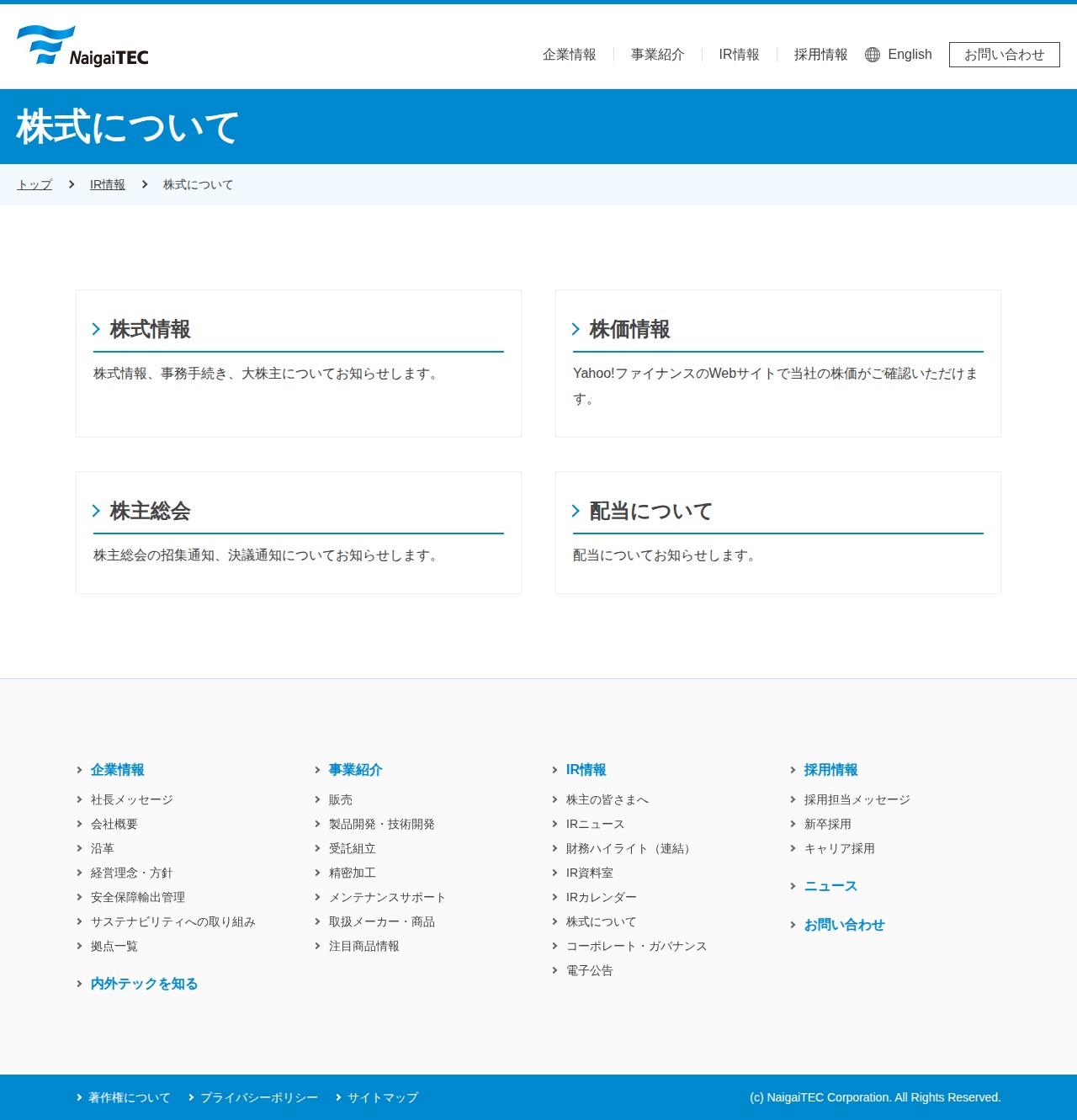Open IRカレンダー in the footer

click(602, 897)
